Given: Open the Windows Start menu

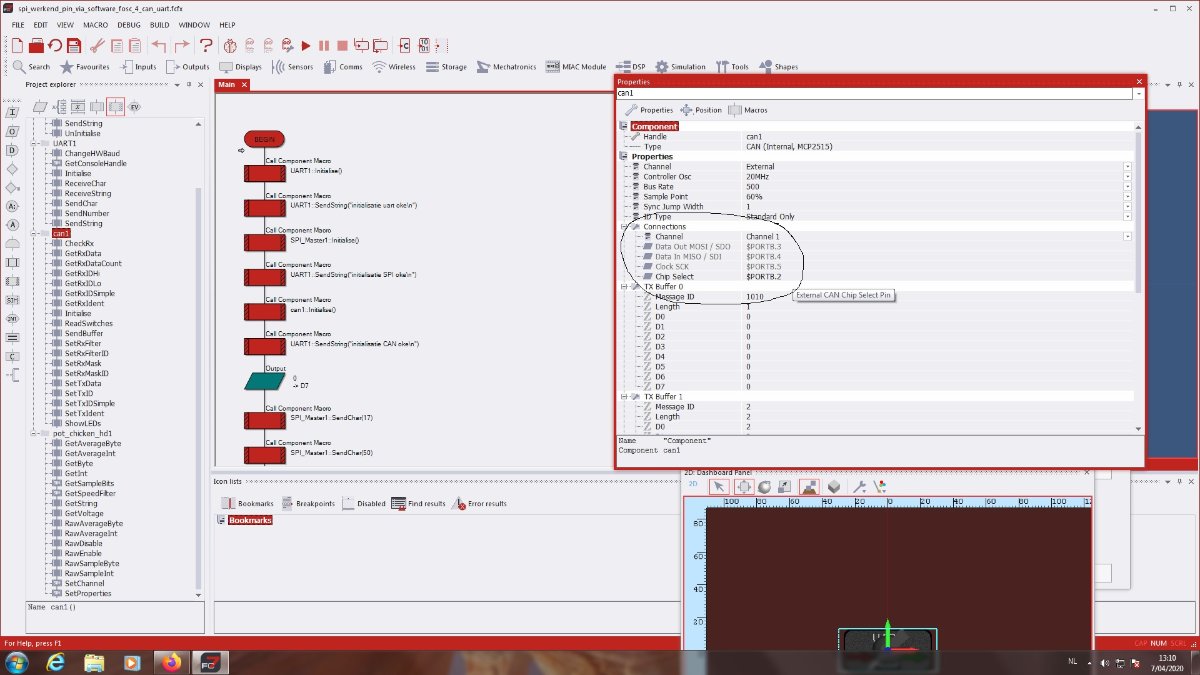Looking at the screenshot, I should [x=18, y=662].
